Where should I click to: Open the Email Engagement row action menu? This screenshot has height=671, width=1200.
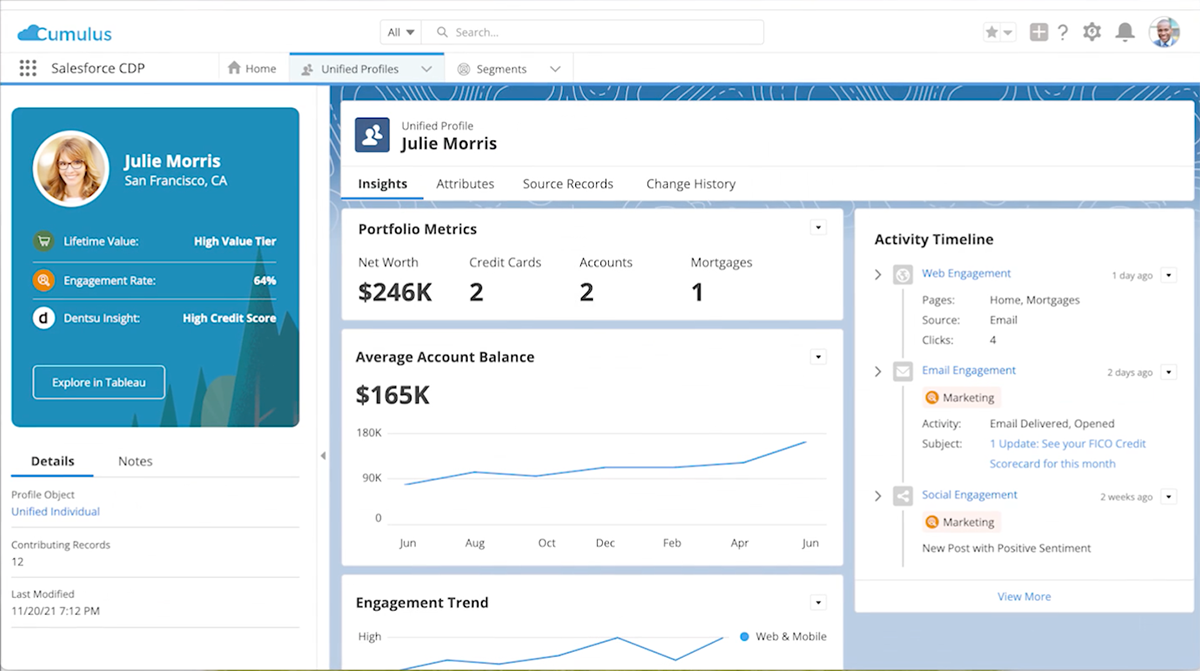click(x=1170, y=372)
